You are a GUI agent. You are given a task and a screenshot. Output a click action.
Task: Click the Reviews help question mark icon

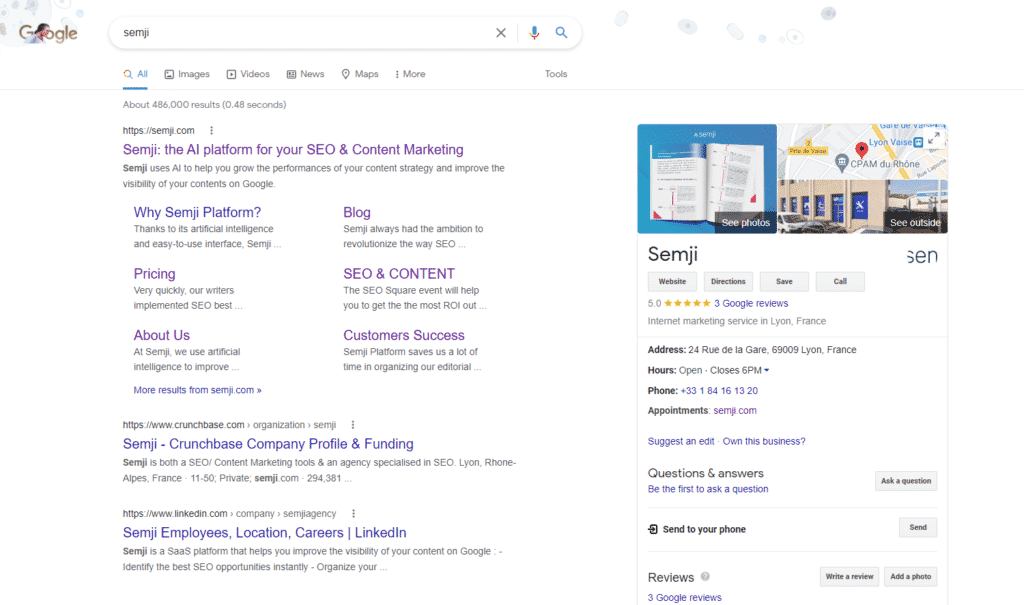[x=705, y=576]
